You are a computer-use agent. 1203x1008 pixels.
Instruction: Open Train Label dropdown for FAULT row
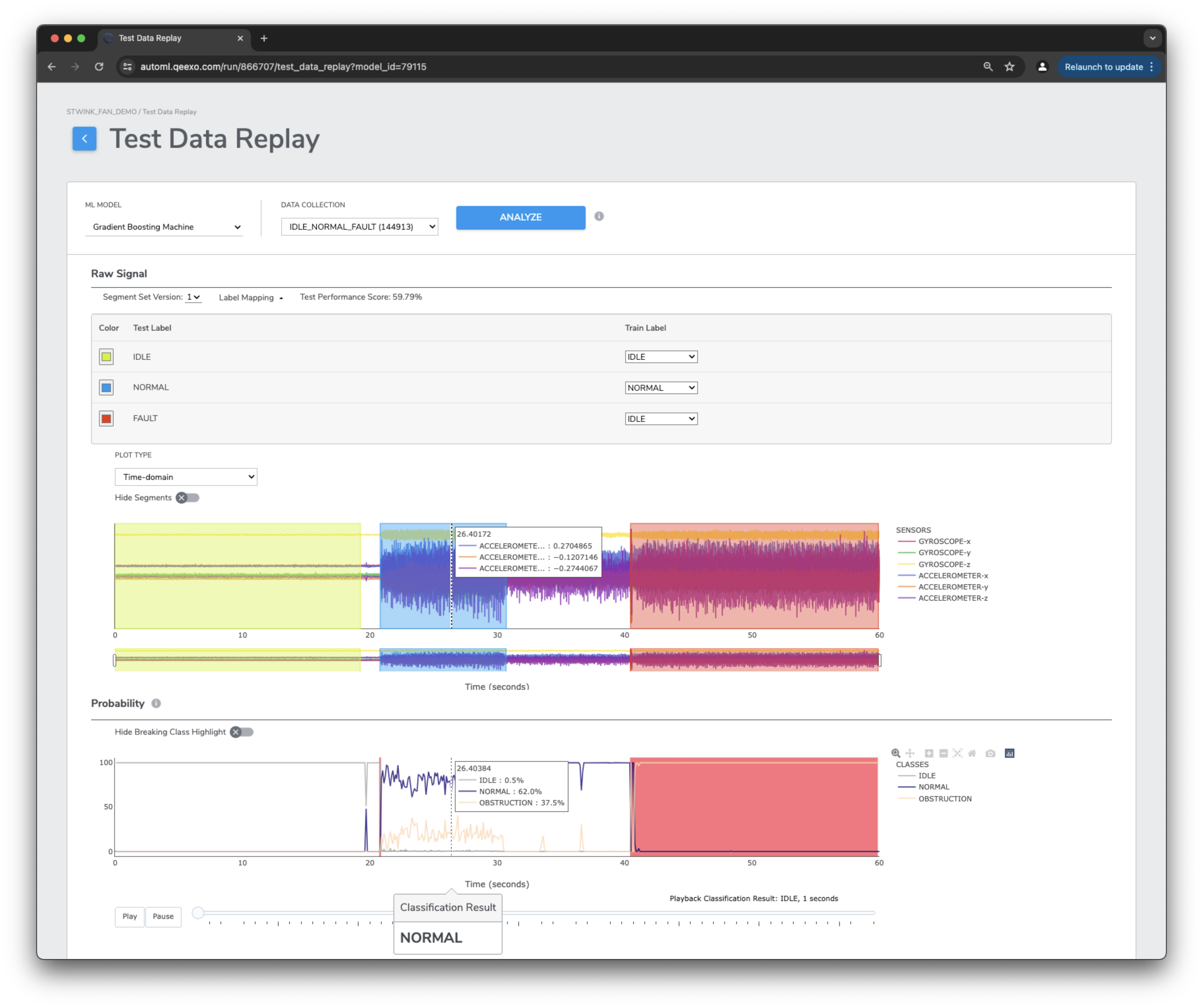(x=661, y=419)
